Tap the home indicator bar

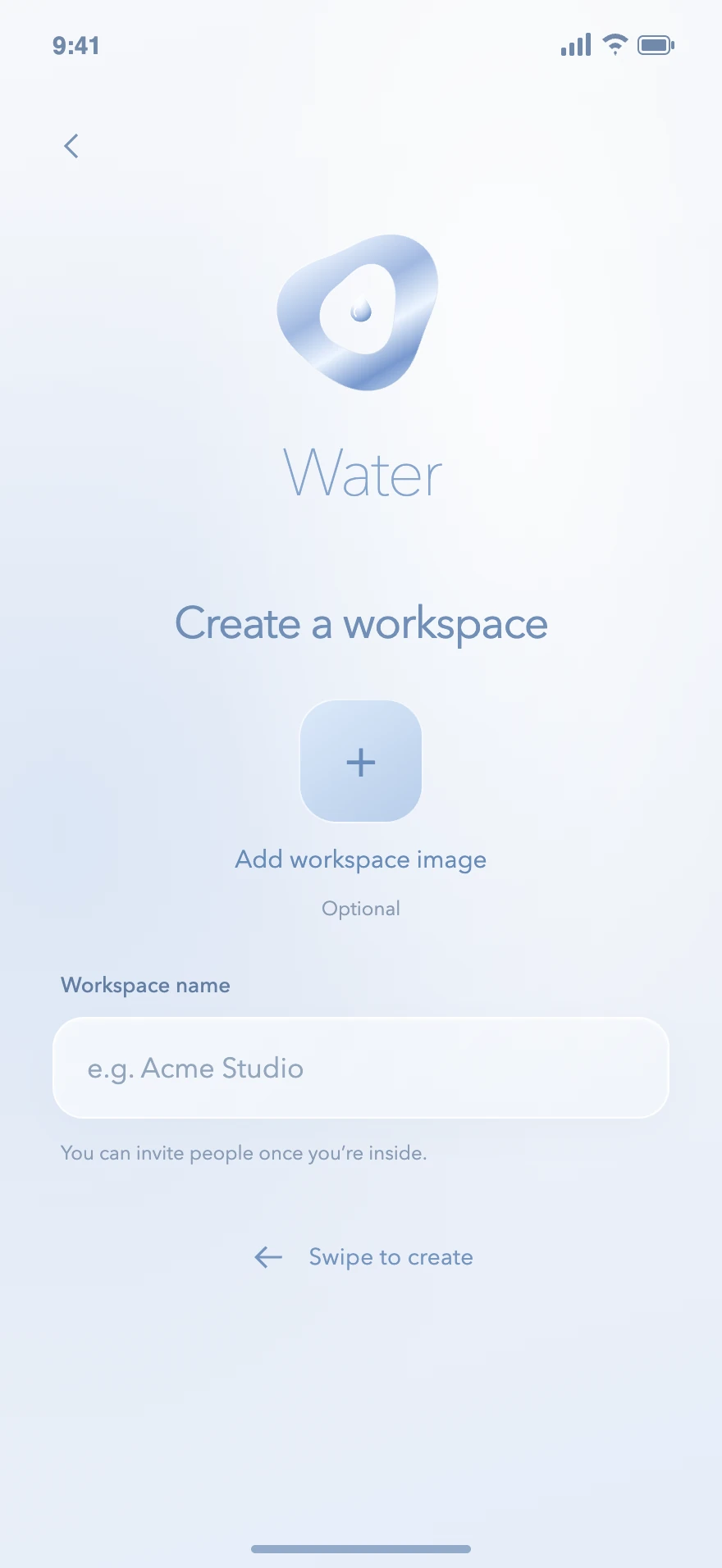[361, 1549]
